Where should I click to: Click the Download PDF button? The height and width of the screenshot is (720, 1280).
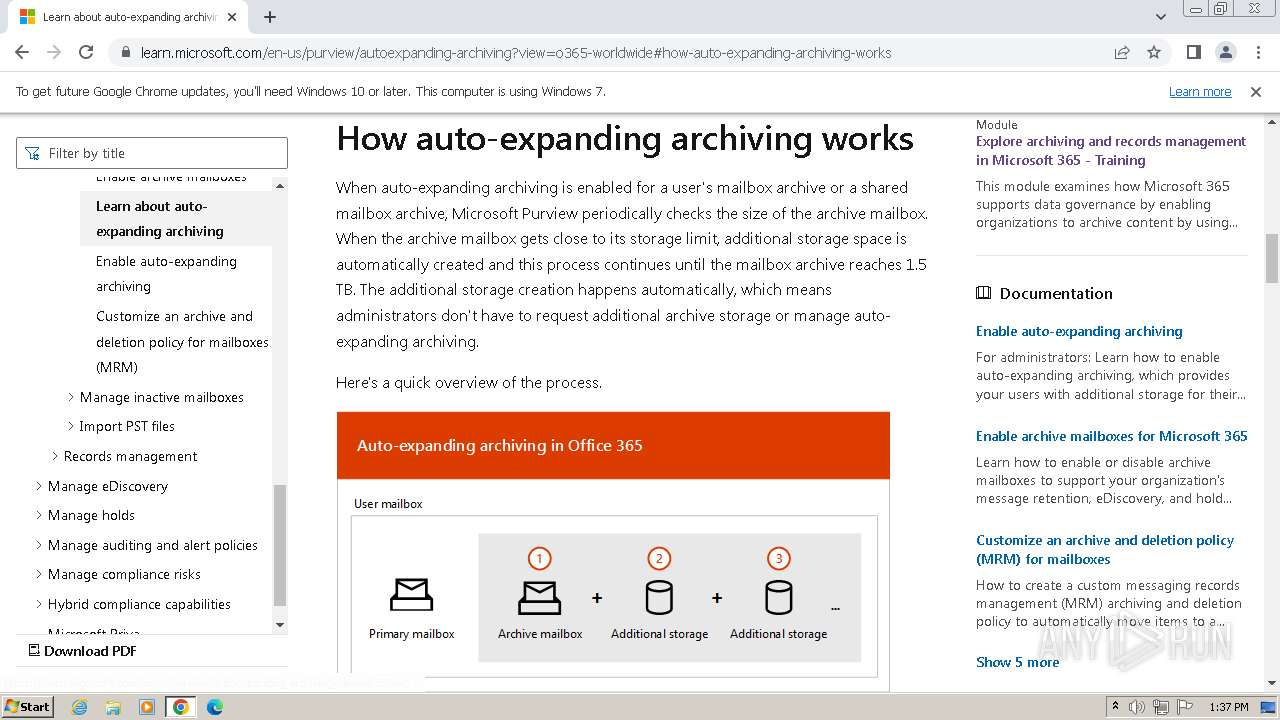(x=82, y=651)
